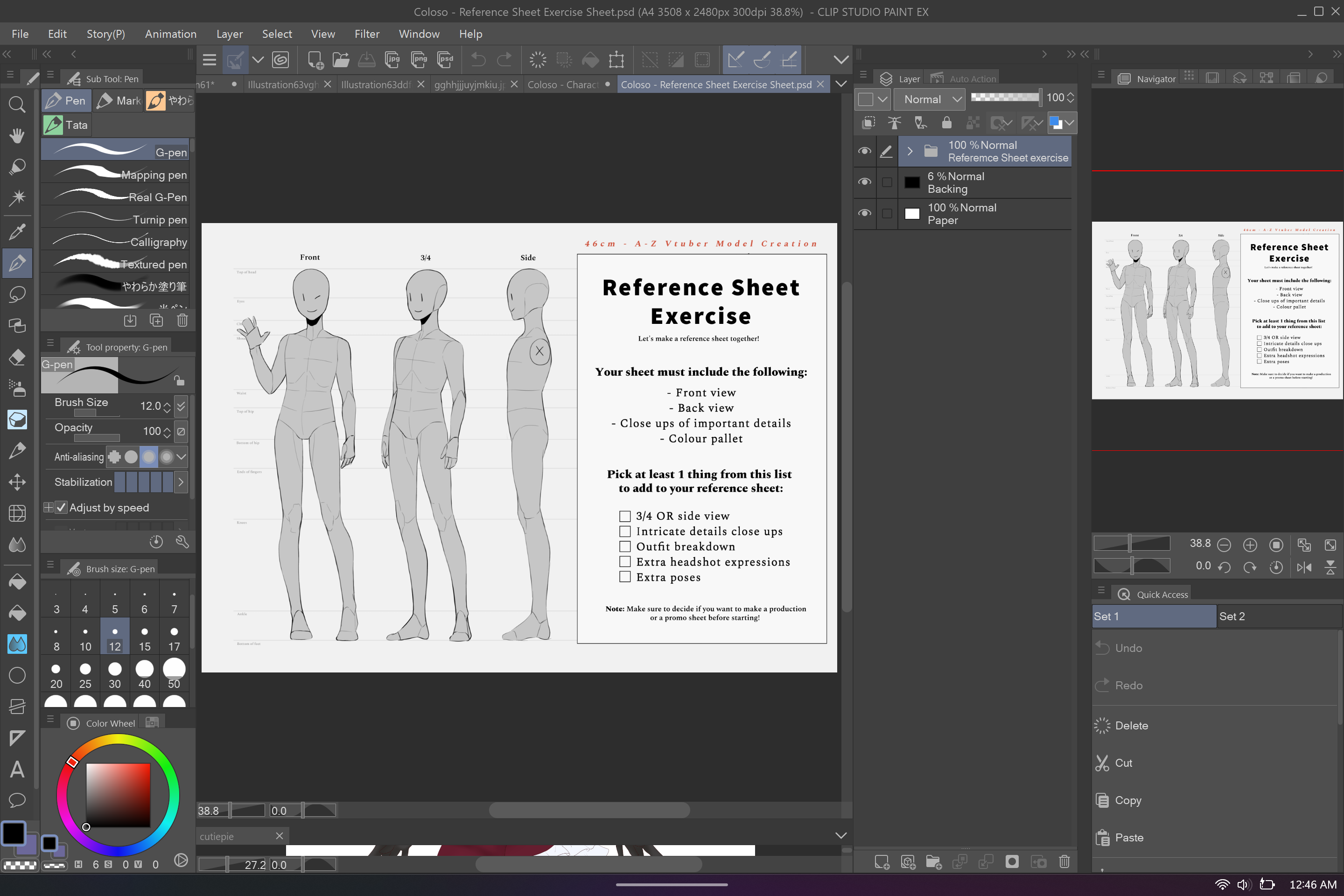Expand the Adjust by speed plus box

48,507
